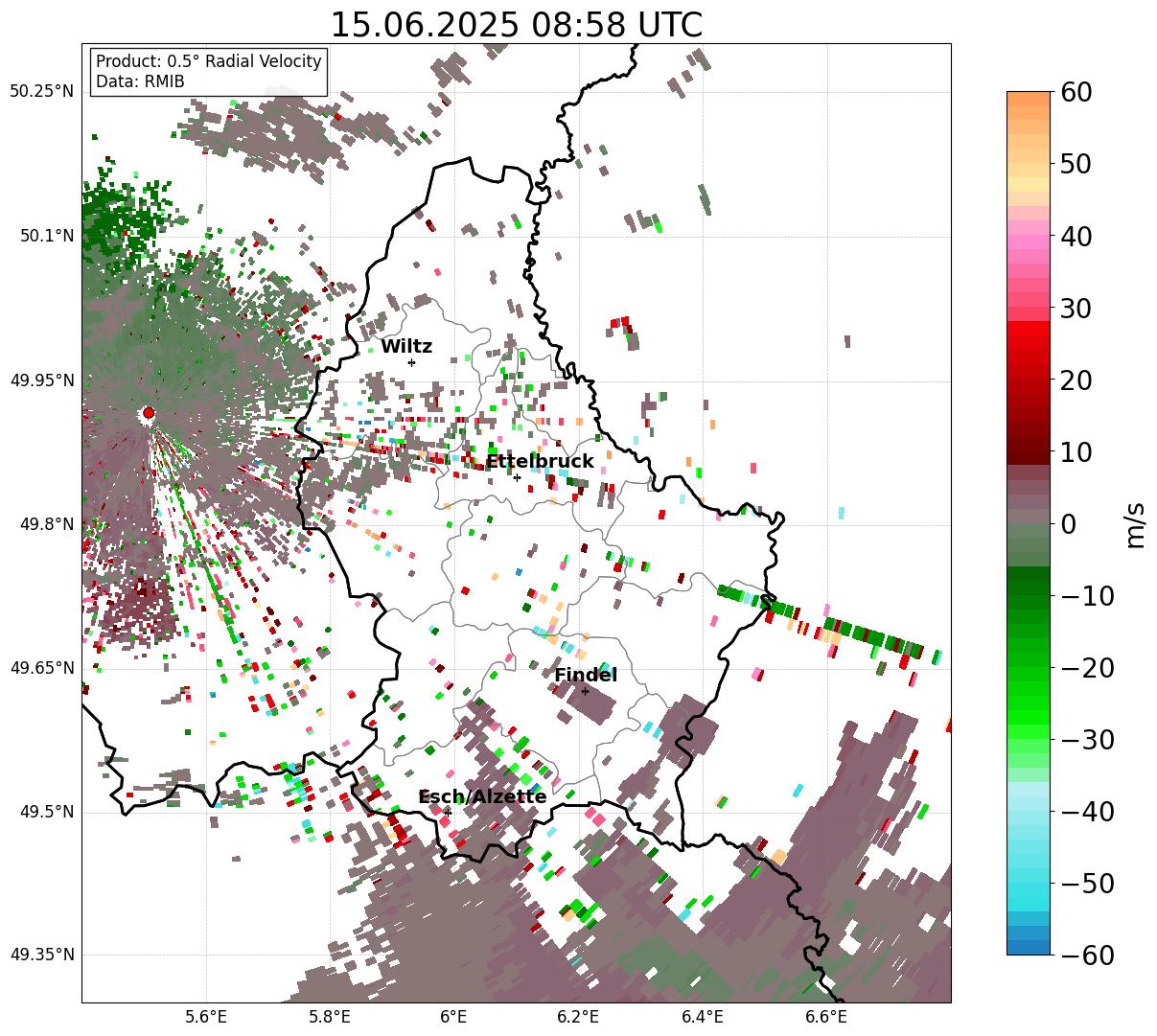
Task: Click the 6.2°E longitude label
Action: point(578,1017)
